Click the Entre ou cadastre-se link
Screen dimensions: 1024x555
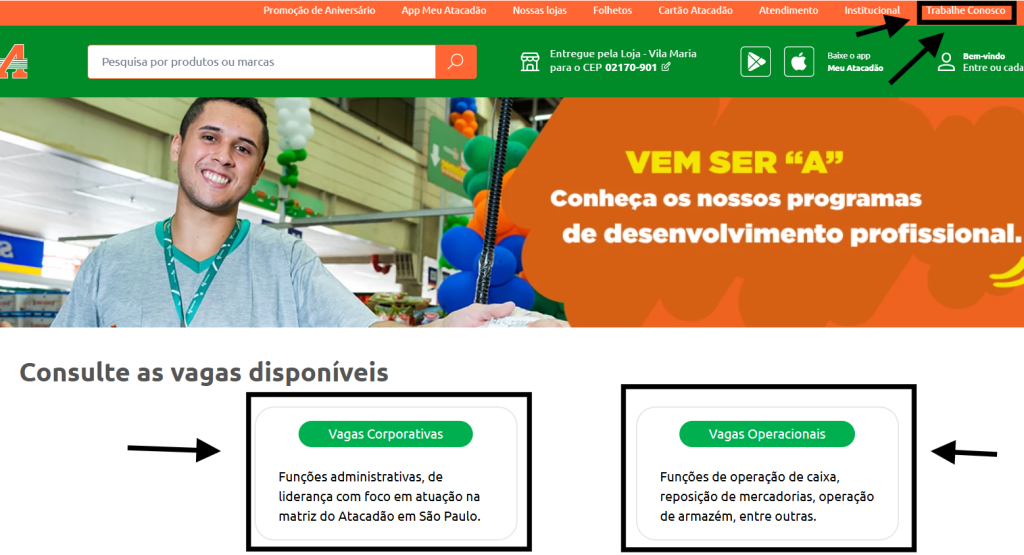point(993,68)
